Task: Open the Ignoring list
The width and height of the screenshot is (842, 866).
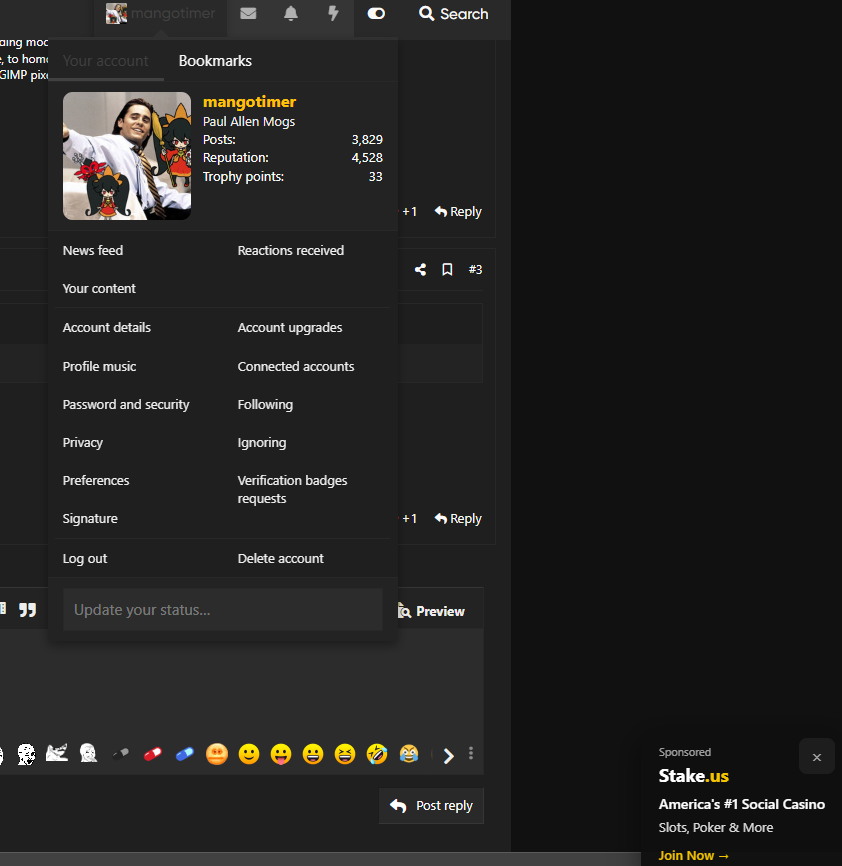Action: (x=262, y=442)
